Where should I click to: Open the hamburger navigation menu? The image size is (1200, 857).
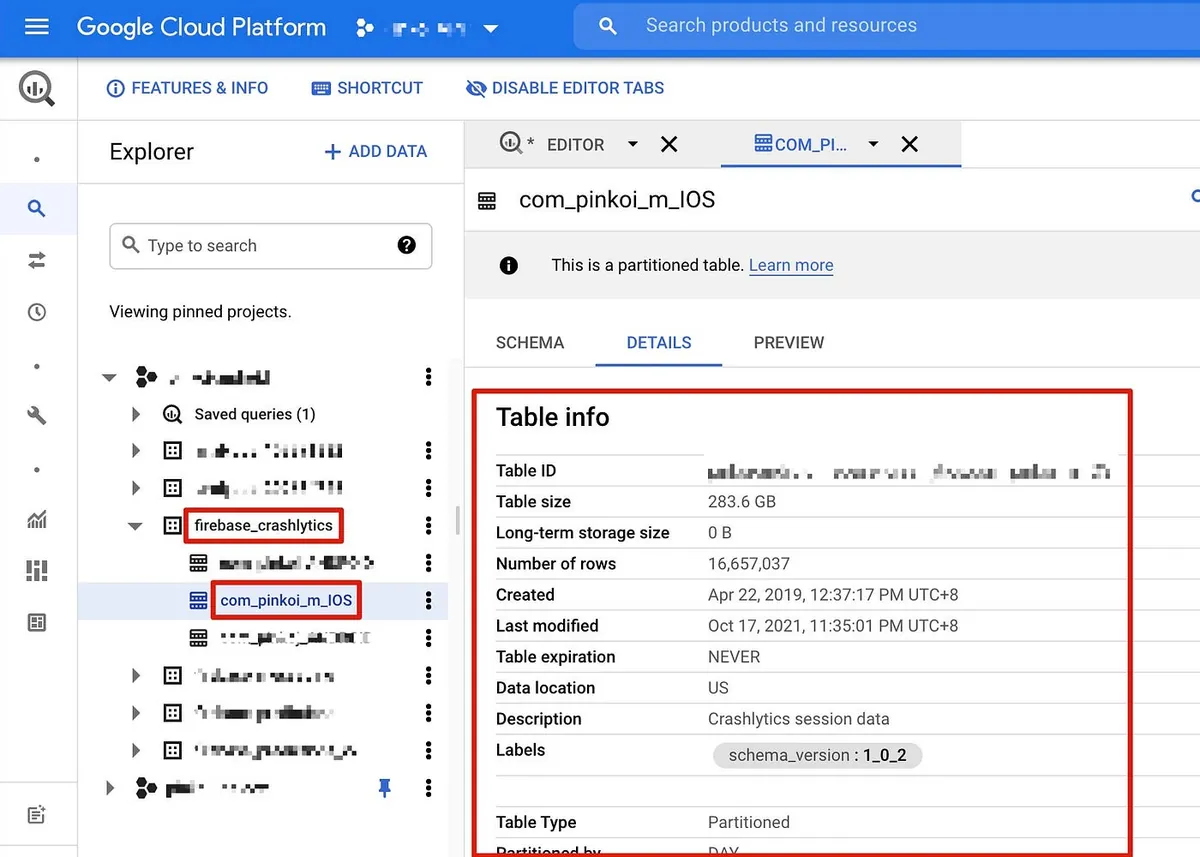37,27
